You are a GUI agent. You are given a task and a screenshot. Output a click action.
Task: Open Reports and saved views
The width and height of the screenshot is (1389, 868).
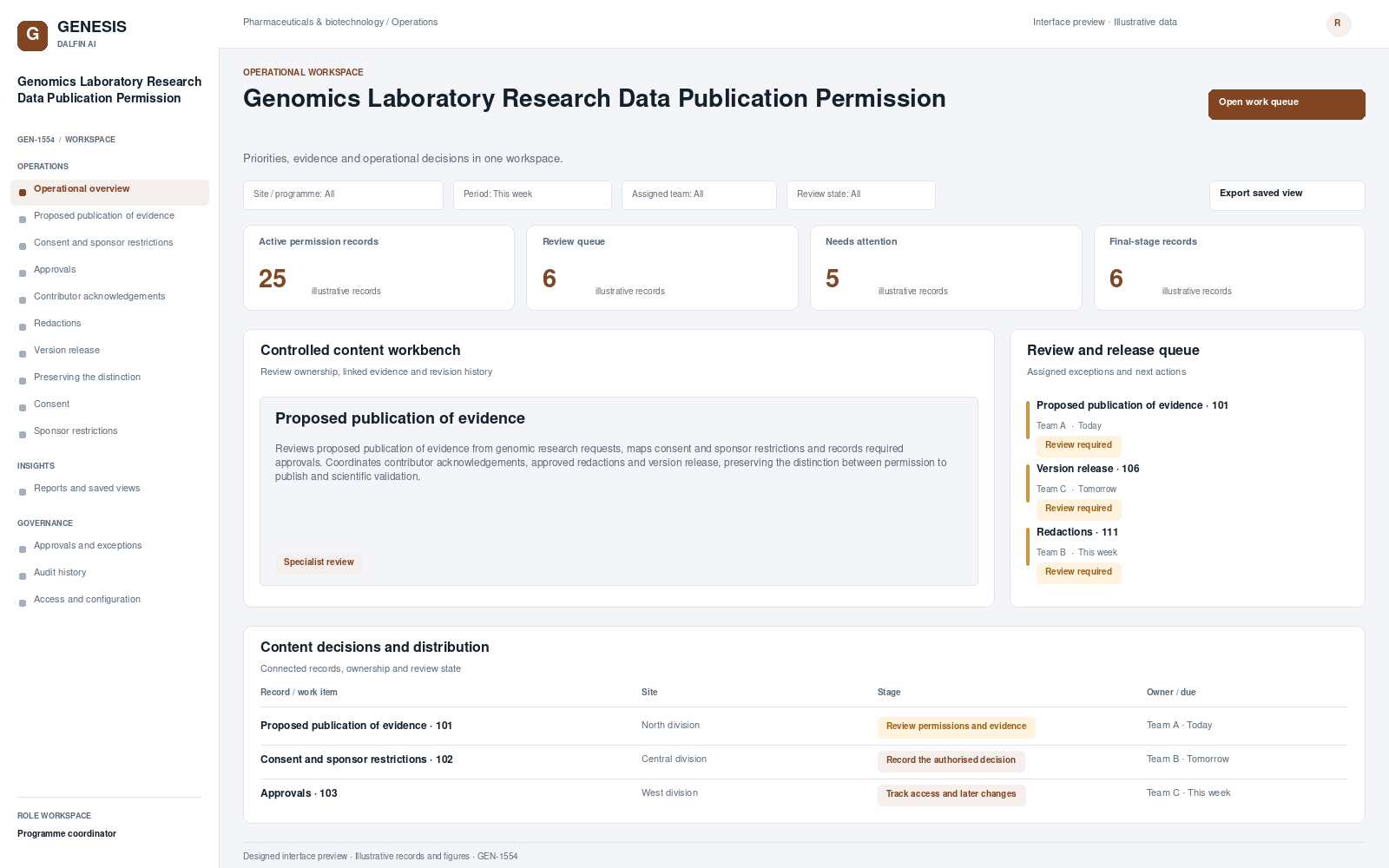(87, 489)
